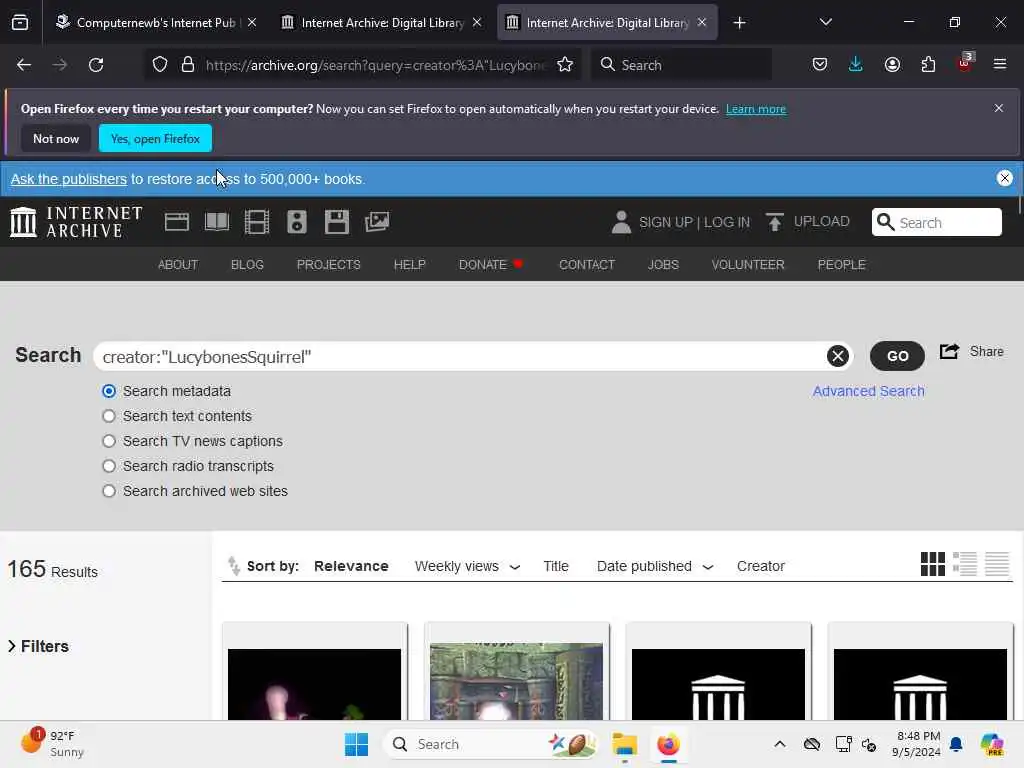This screenshot has width=1024, height=768.
Task: Click the GO search button
Action: click(x=897, y=356)
